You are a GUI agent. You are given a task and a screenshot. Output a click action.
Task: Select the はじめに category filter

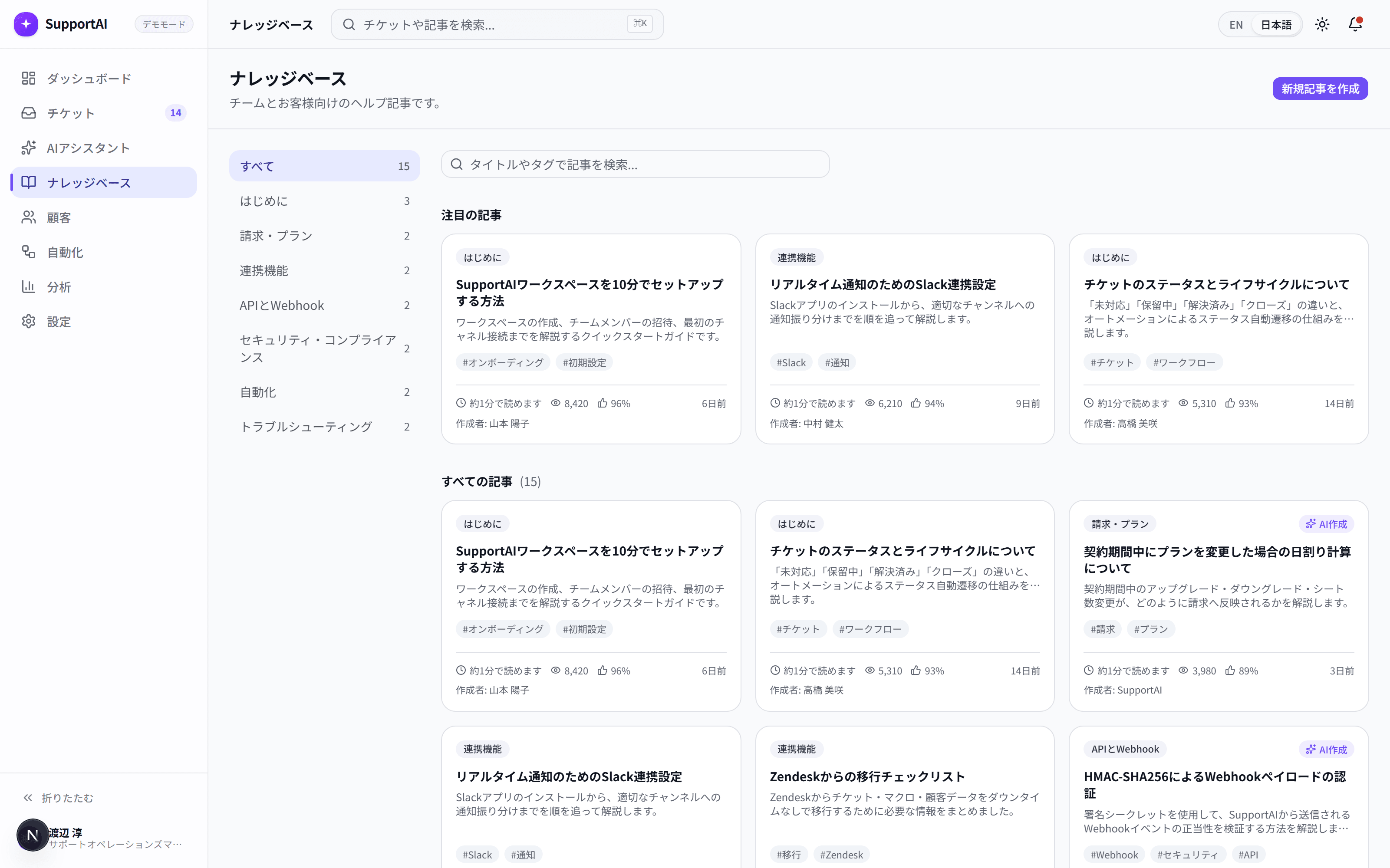click(x=324, y=201)
